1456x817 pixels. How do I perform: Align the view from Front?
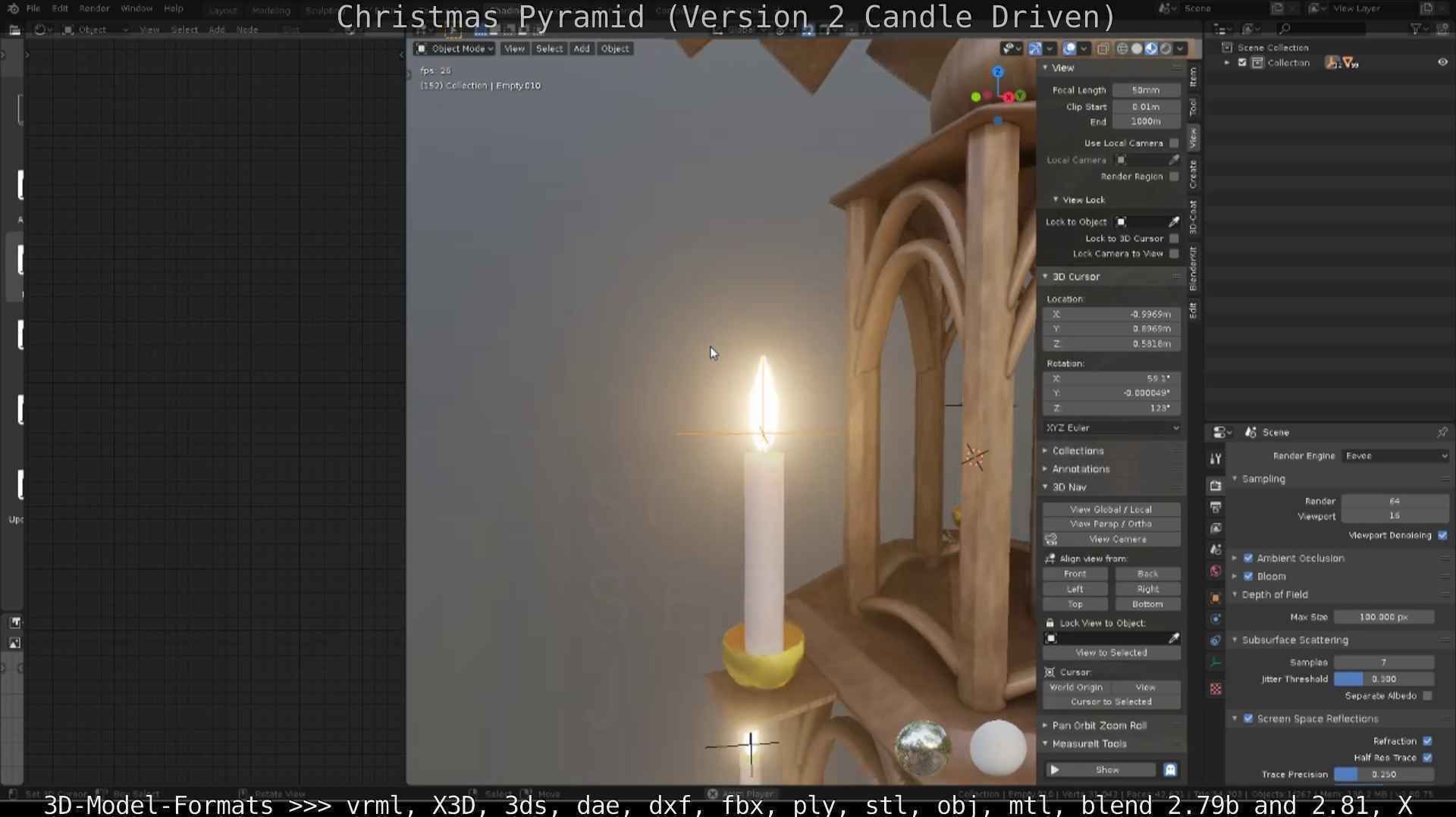[1075, 574]
